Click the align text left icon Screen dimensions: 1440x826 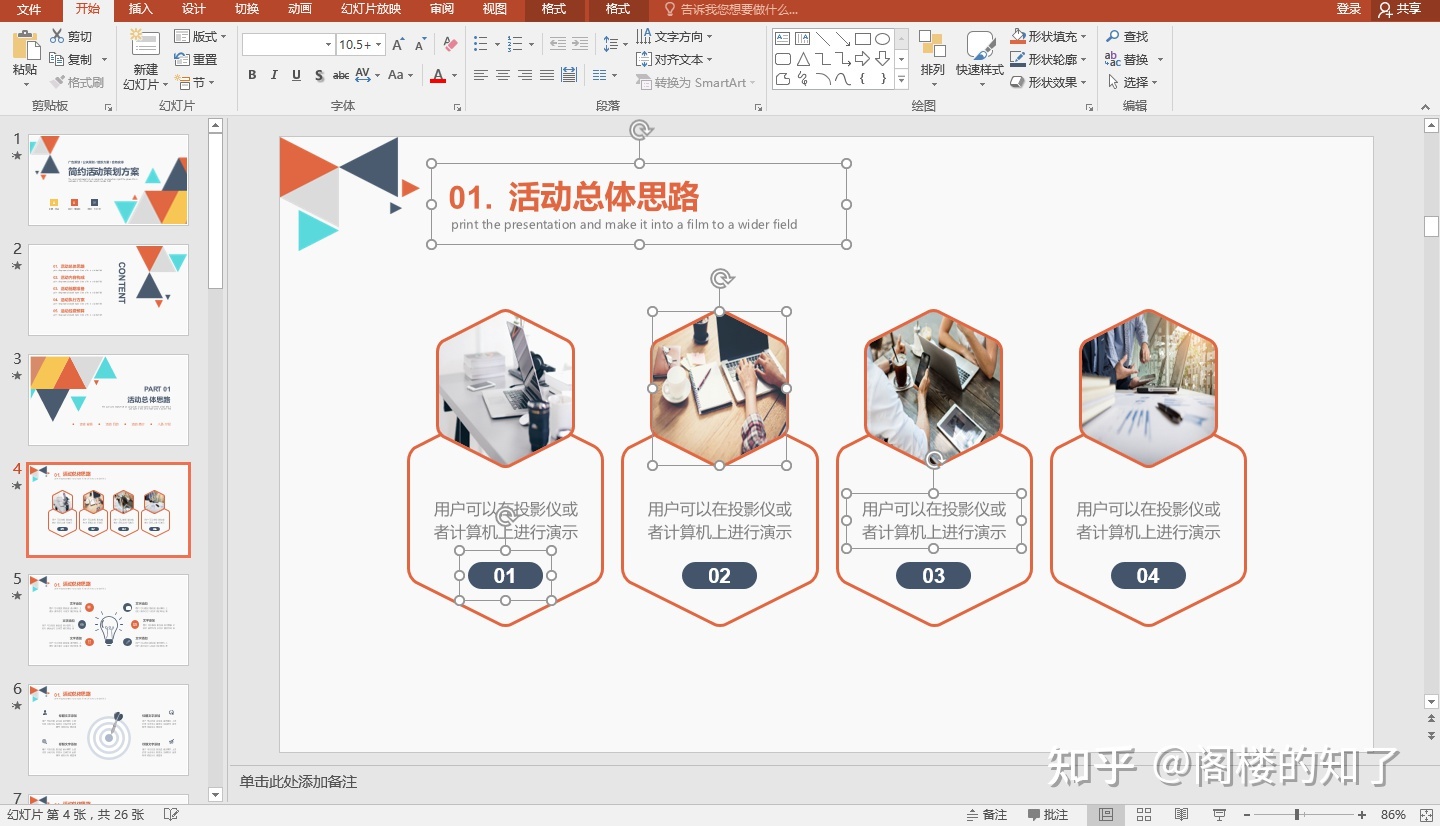(481, 75)
